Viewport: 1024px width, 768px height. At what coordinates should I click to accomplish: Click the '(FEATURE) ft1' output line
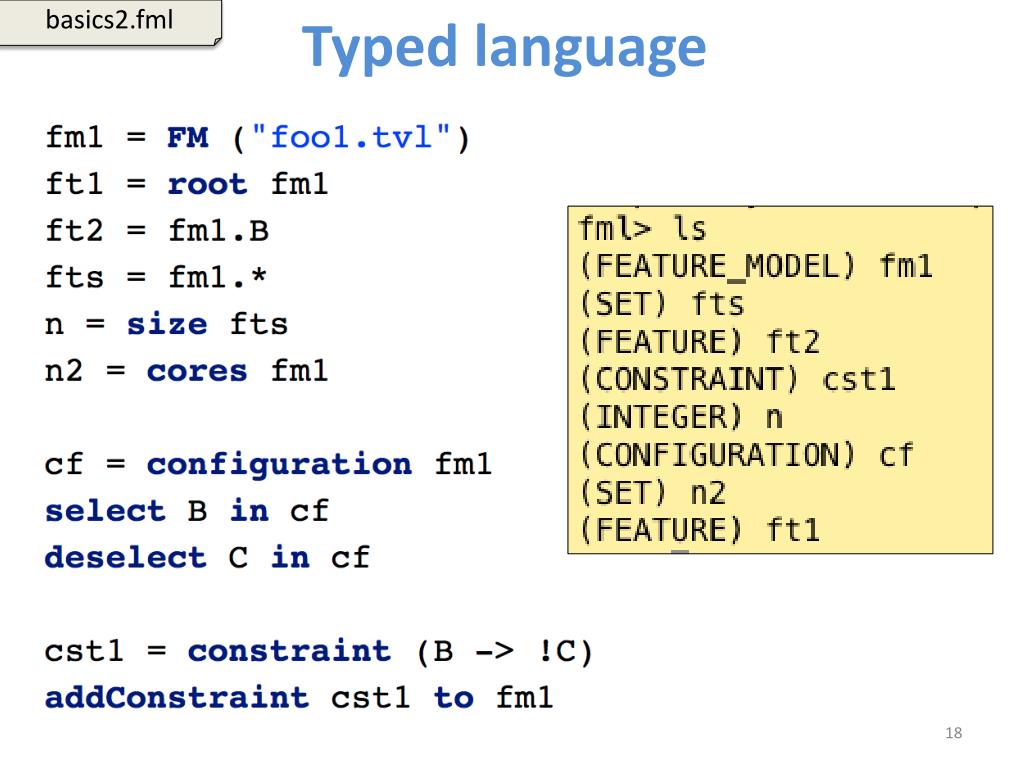pos(699,530)
